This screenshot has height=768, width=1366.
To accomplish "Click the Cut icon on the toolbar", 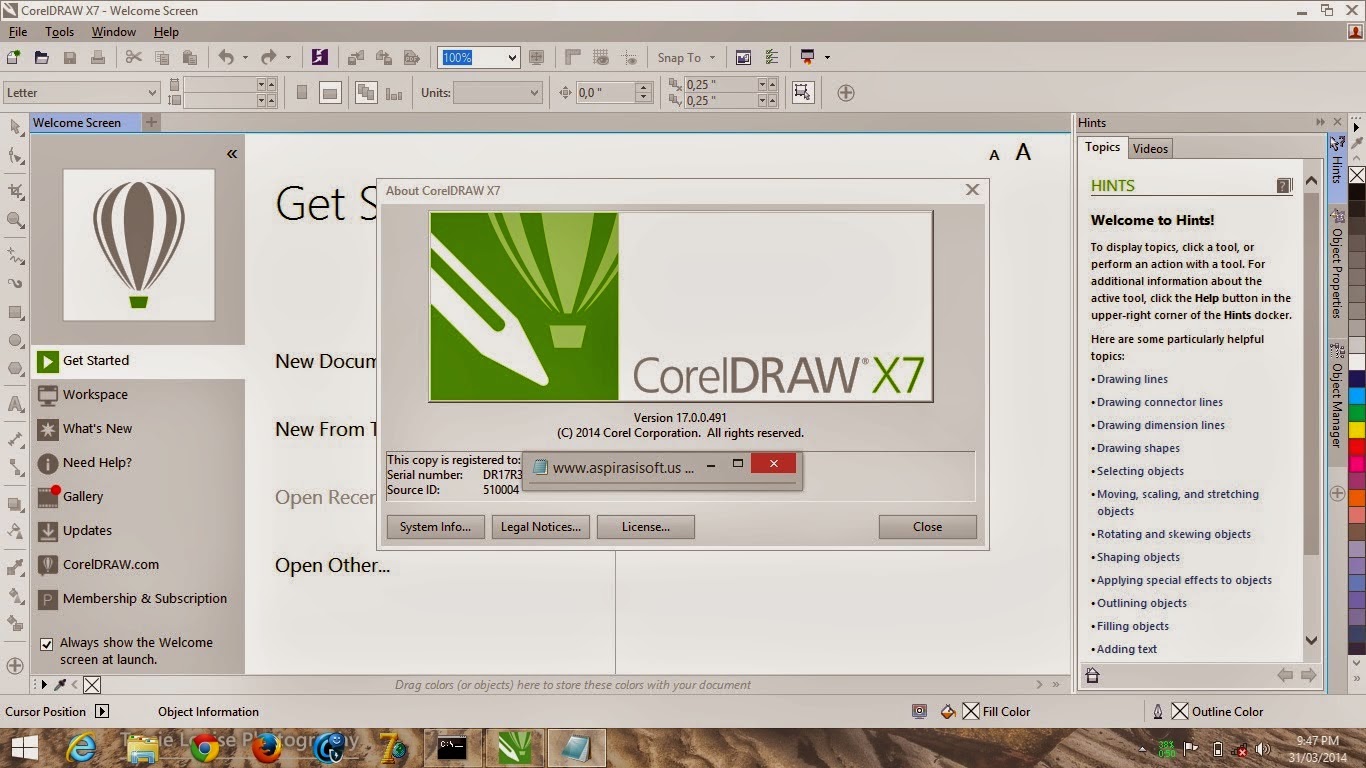I will (134, 57).
